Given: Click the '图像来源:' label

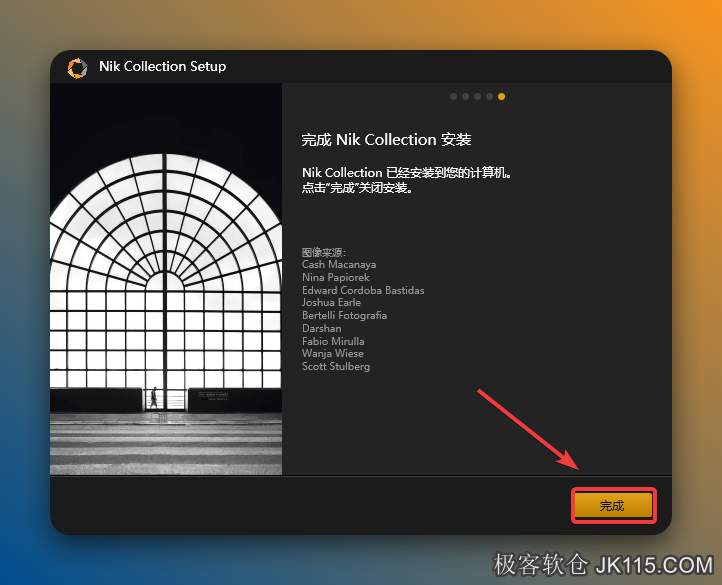Looking at the screenshot, I should coord(323,252).
